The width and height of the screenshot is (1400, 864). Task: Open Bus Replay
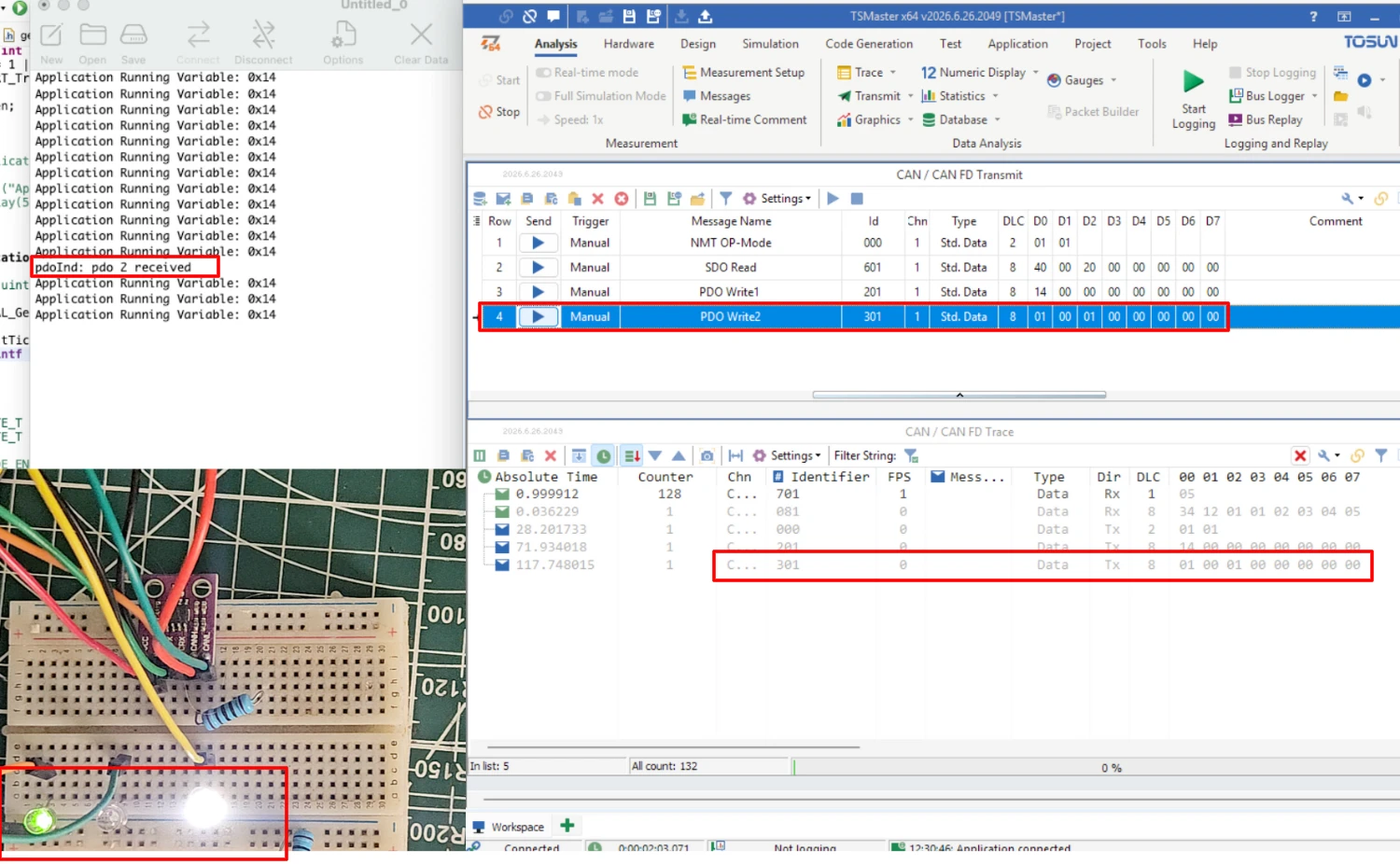coord(1265,119)
